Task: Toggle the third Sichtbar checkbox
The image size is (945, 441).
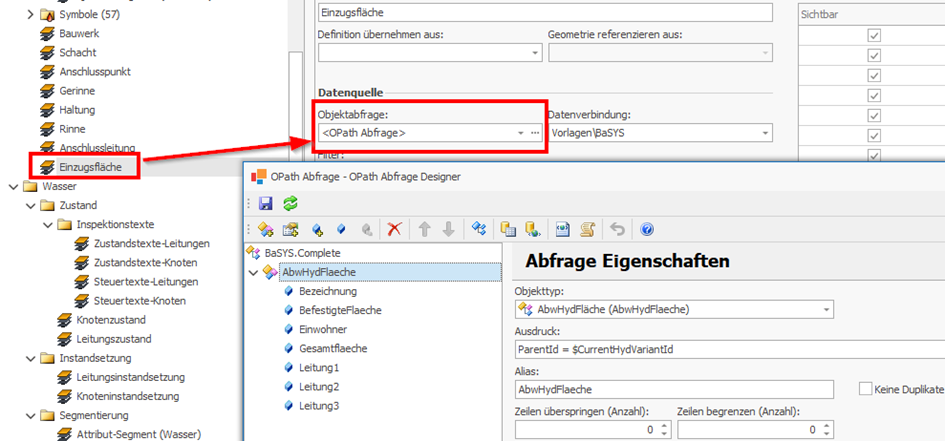Action: coord(874,75)
